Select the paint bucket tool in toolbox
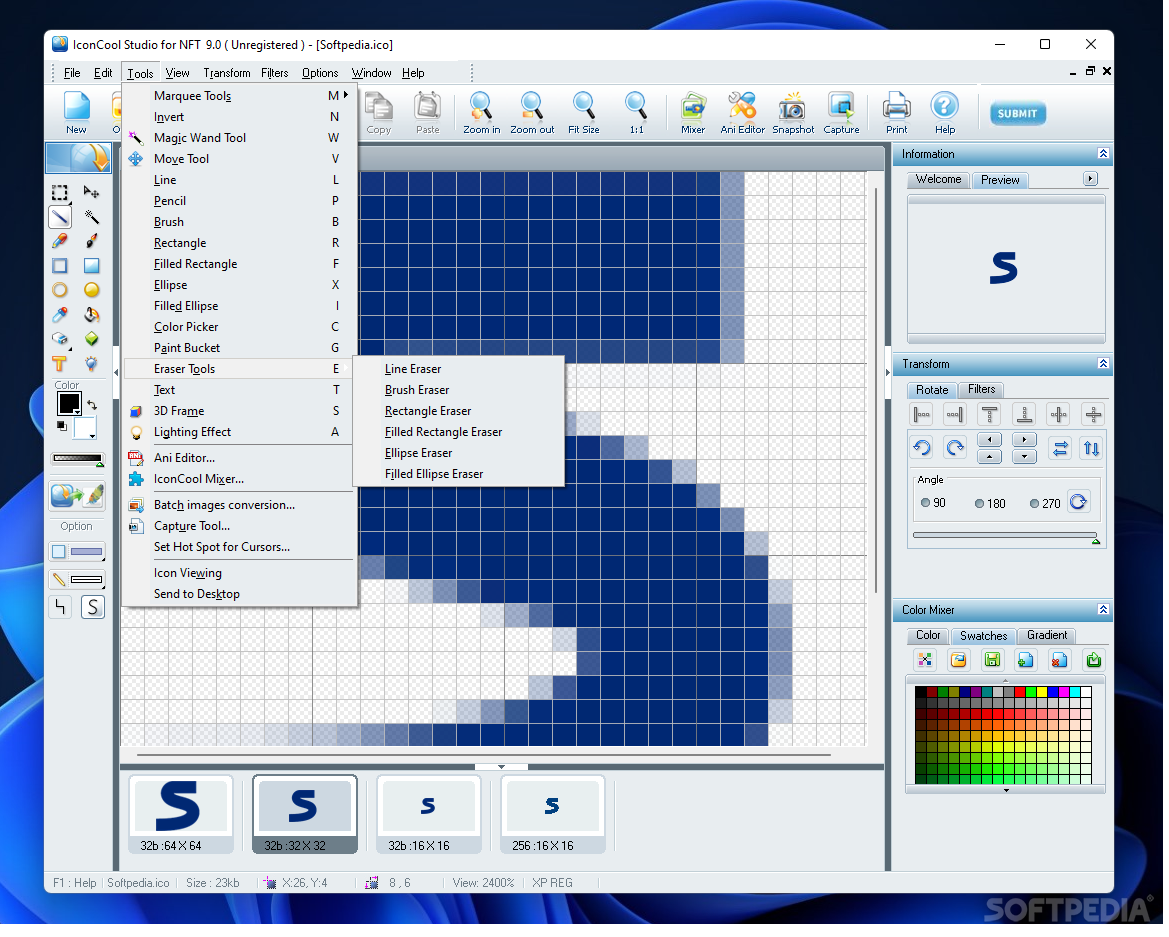 coord(92,315)
